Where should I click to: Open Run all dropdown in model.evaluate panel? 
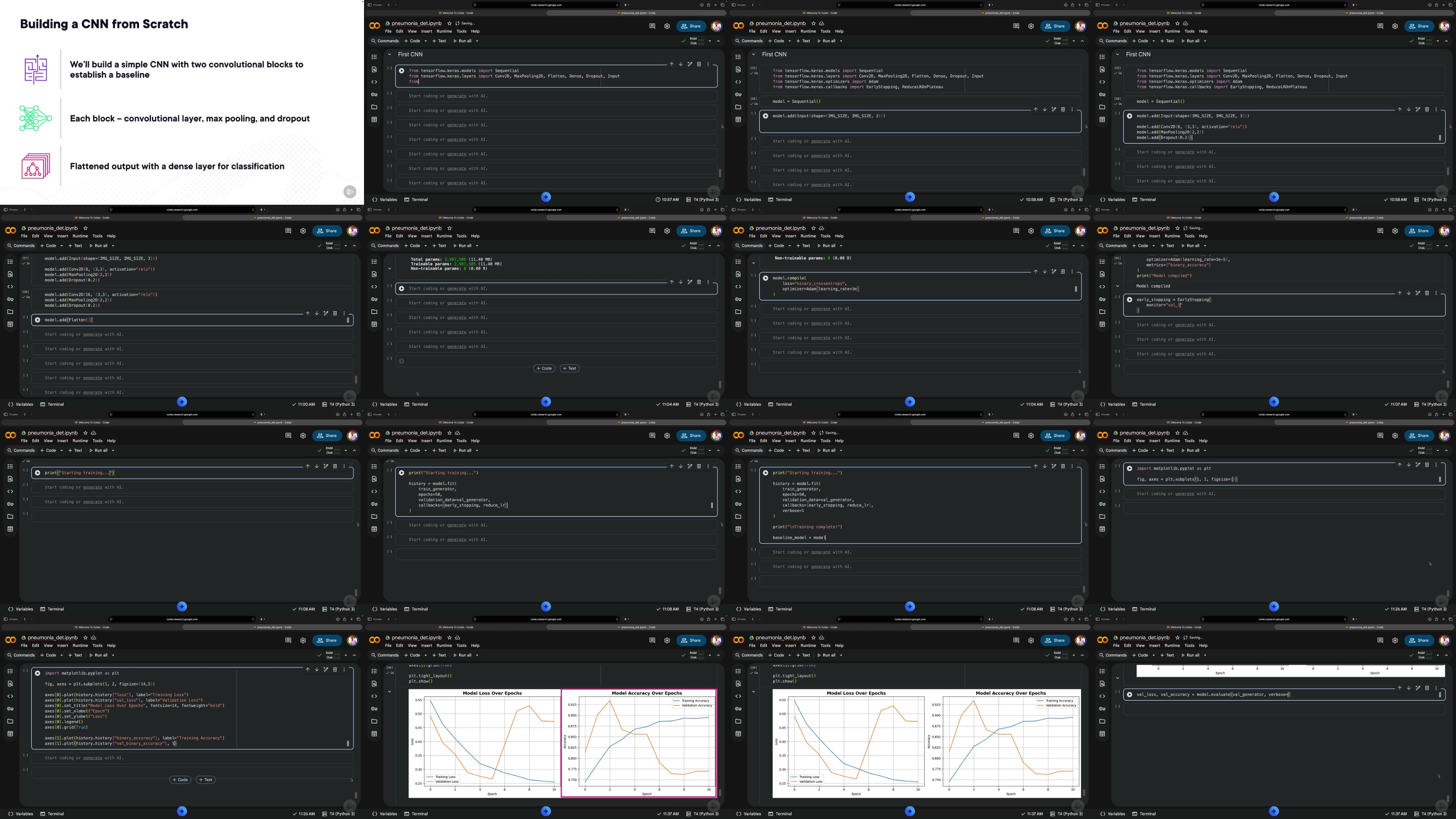pyautogui.click(x=1205, y=655)
